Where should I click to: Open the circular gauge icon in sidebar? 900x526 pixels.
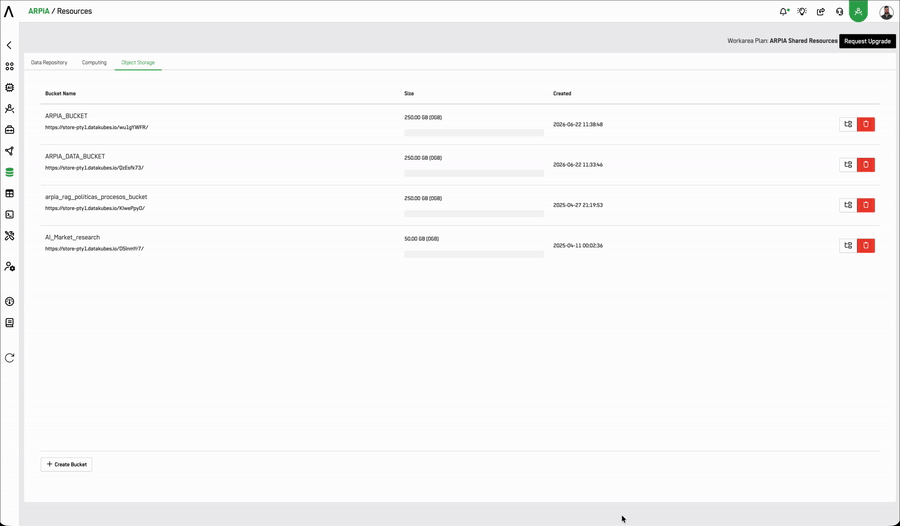tap(9, 301)
